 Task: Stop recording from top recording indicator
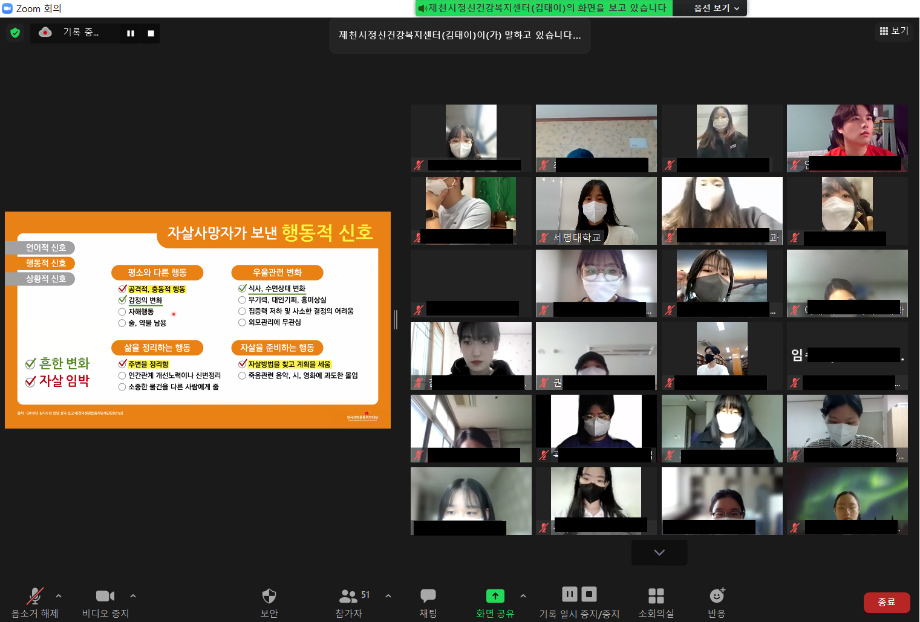point(151,33)
